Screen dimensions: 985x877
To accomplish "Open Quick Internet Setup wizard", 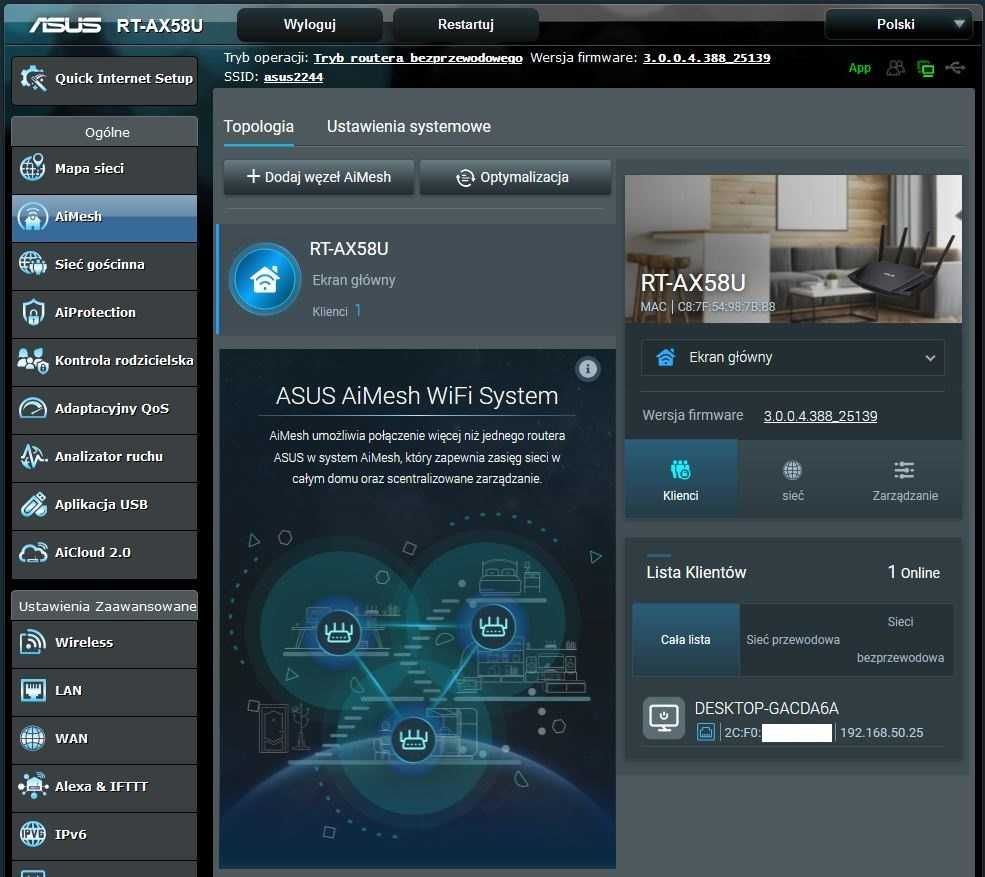I will tap(104, 79).
